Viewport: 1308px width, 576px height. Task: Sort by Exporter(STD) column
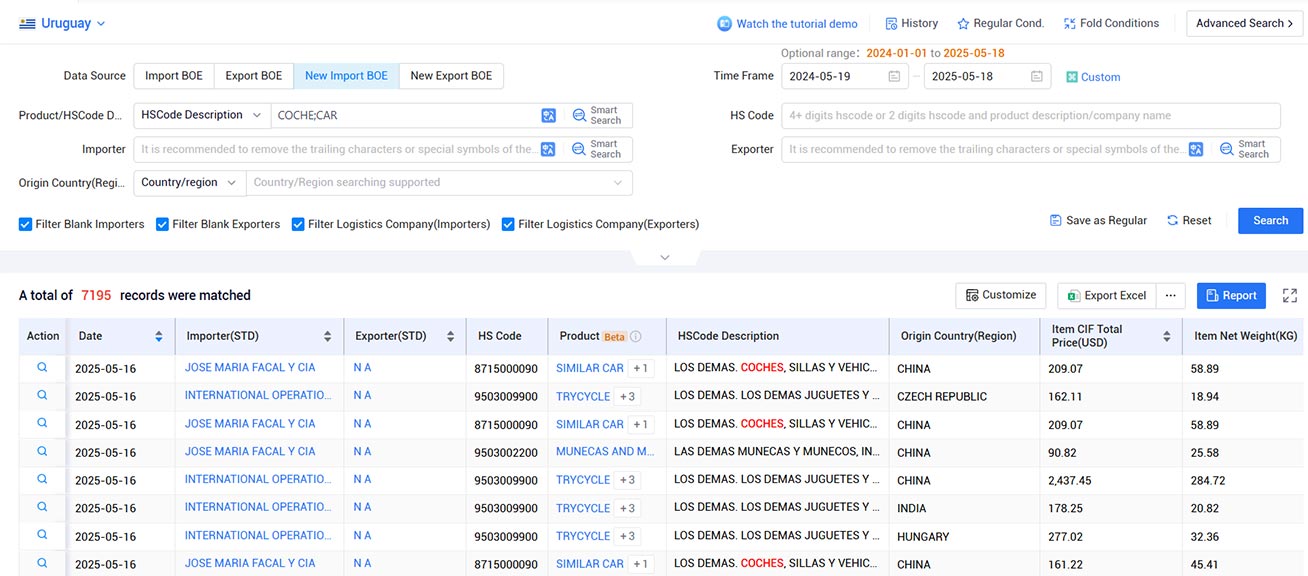451,336
